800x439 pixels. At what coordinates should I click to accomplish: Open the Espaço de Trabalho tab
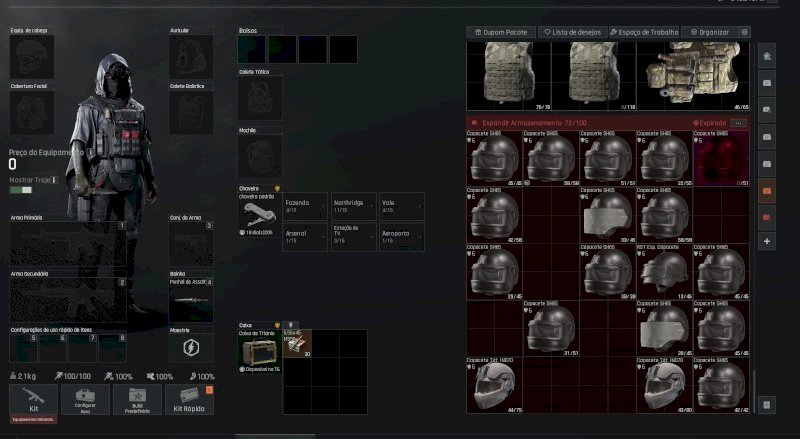pyautogui.click(x=644, y=32)
